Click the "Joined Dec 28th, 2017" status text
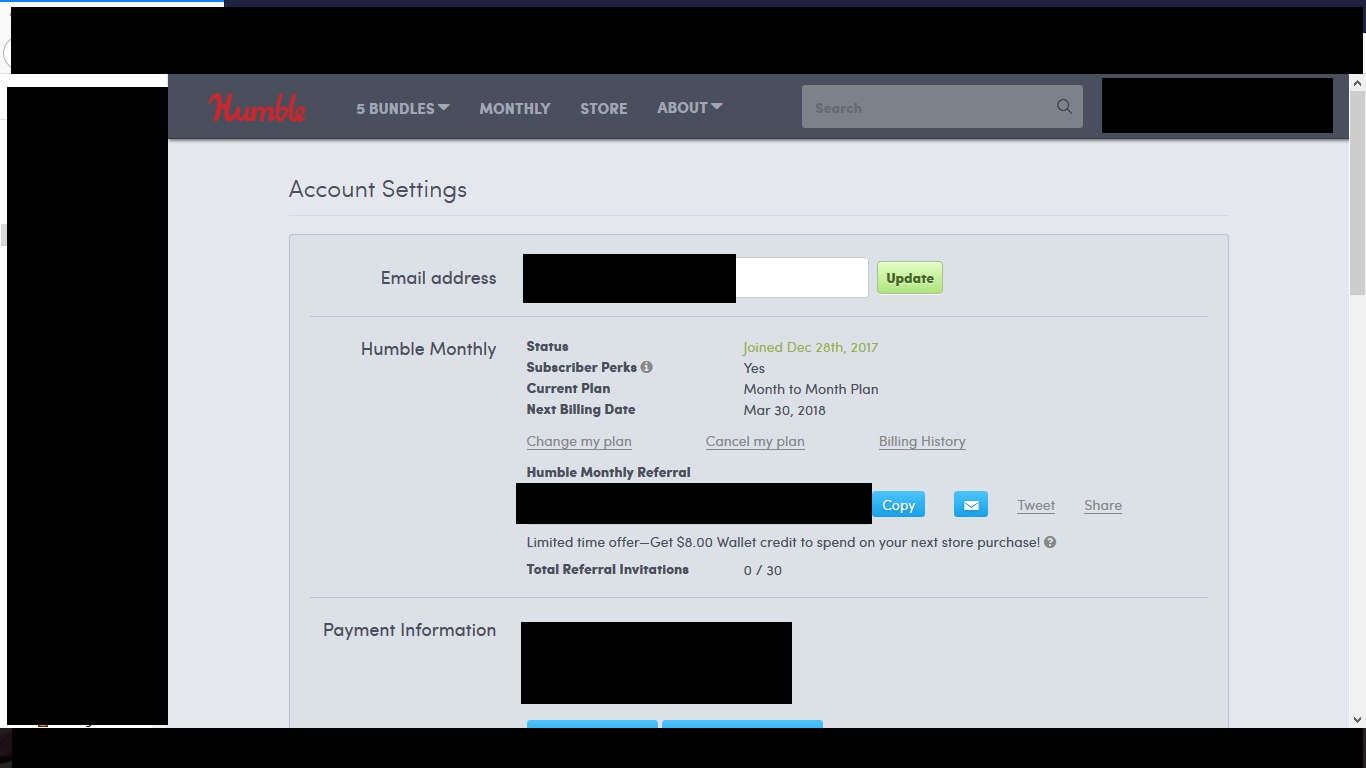Image resolution: width=1366 pixels, height=768 pixels. (810, 347)
